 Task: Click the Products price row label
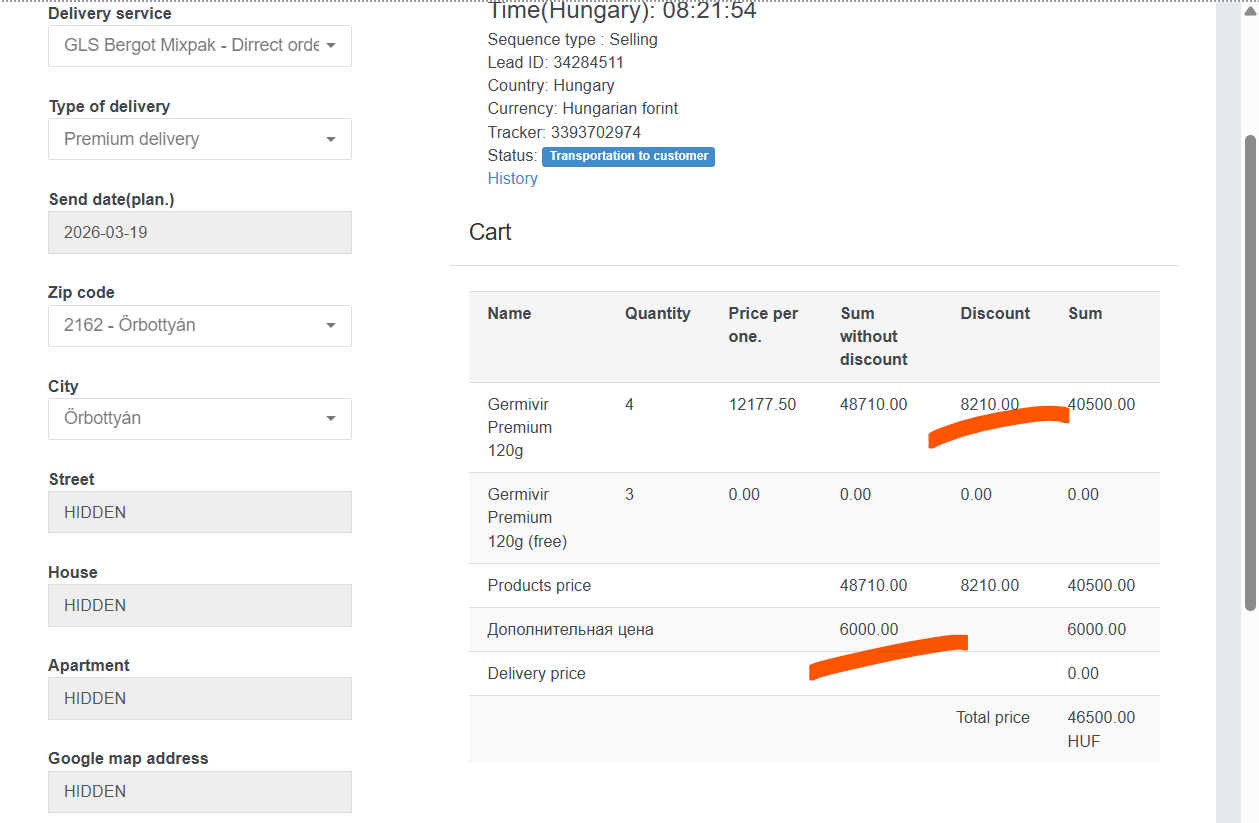539,585
